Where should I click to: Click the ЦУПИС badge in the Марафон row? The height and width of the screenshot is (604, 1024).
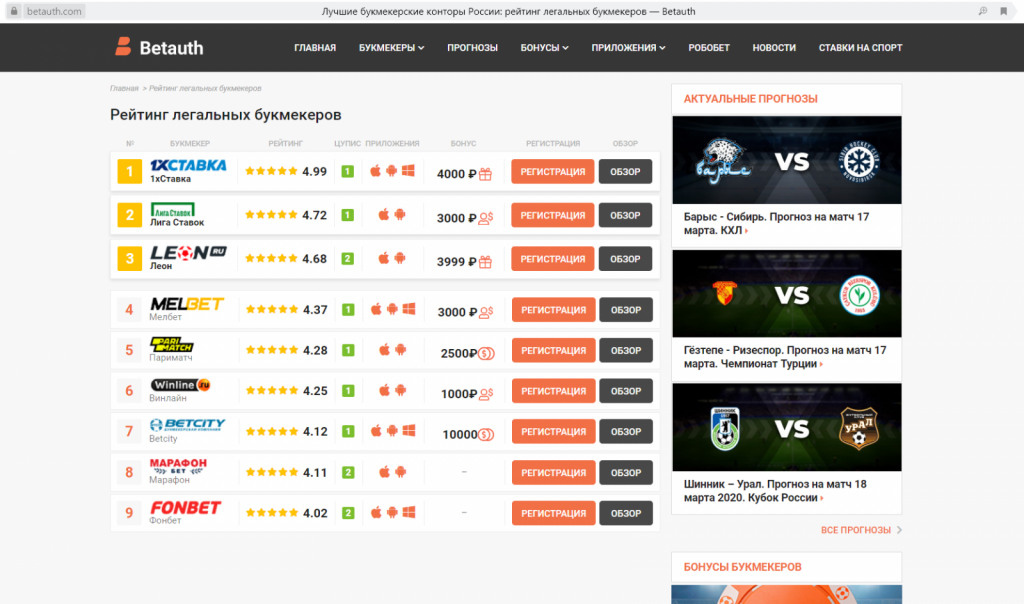[x=348, y=472]
